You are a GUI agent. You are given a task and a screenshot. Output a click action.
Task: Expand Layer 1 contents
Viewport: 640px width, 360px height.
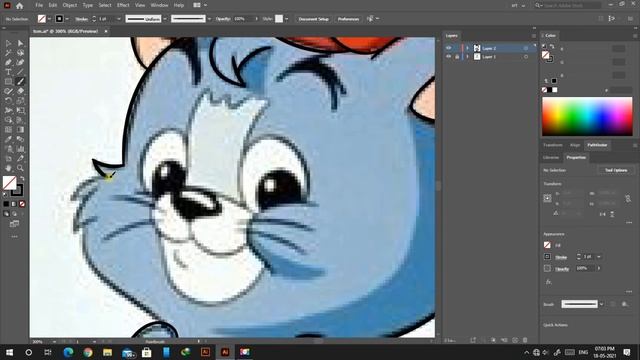pos(467,57)
